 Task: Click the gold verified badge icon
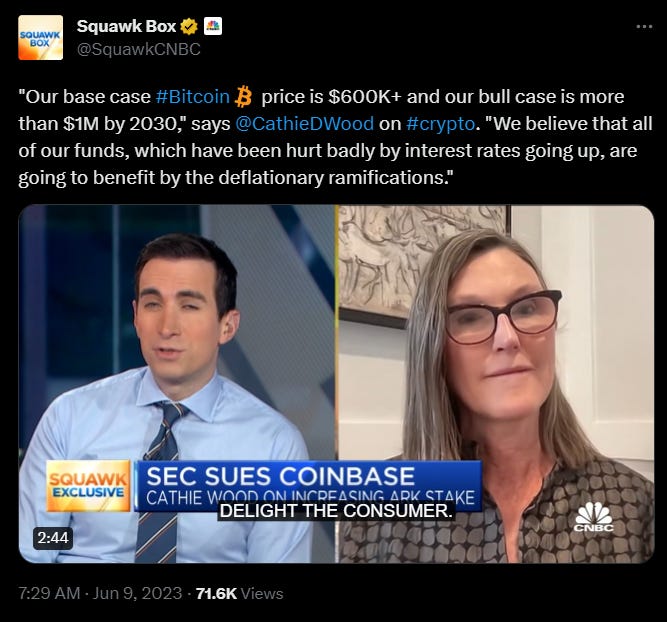click(x=189, y=27)
